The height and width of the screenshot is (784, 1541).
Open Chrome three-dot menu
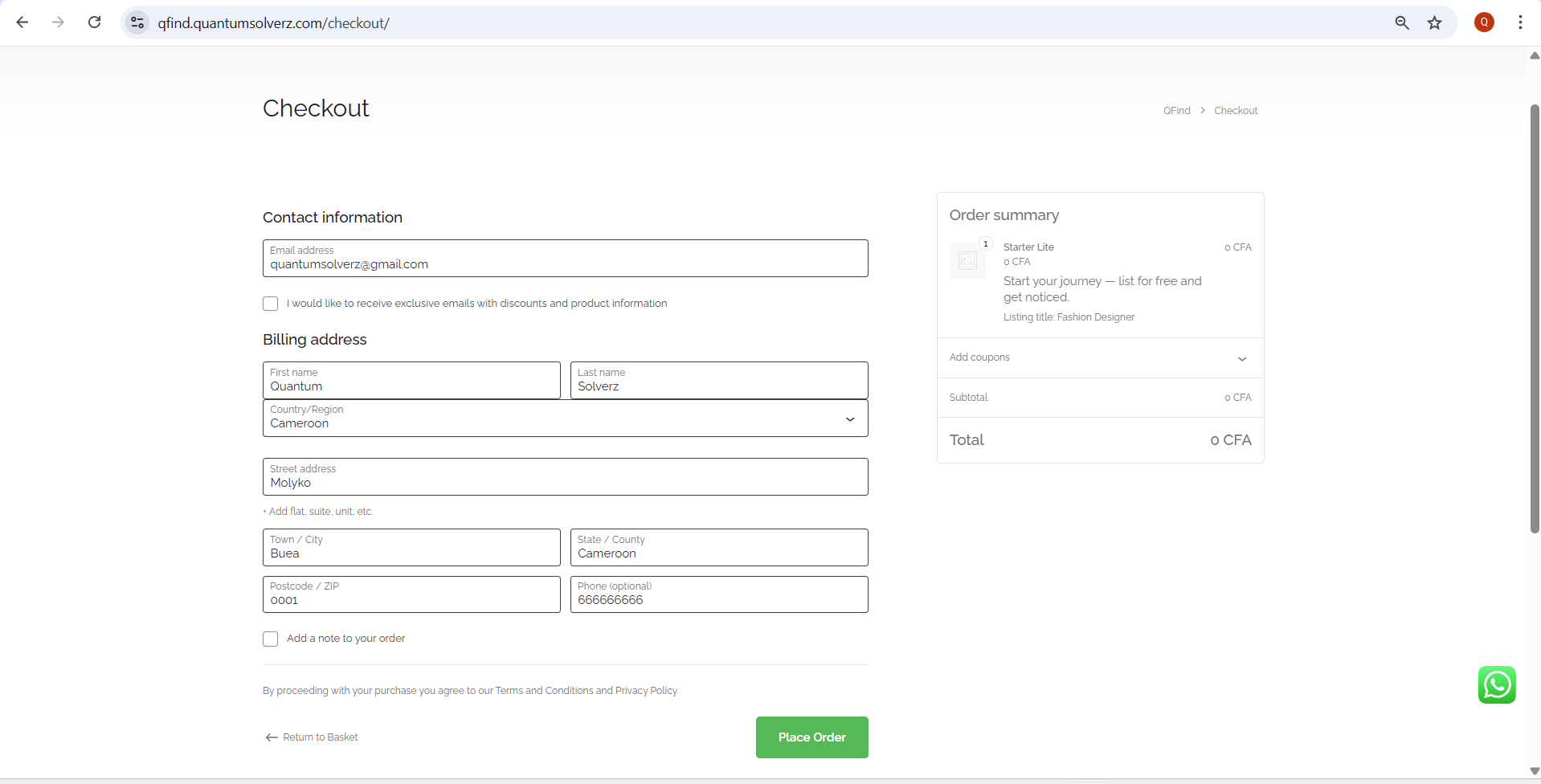coord(1519,22)
